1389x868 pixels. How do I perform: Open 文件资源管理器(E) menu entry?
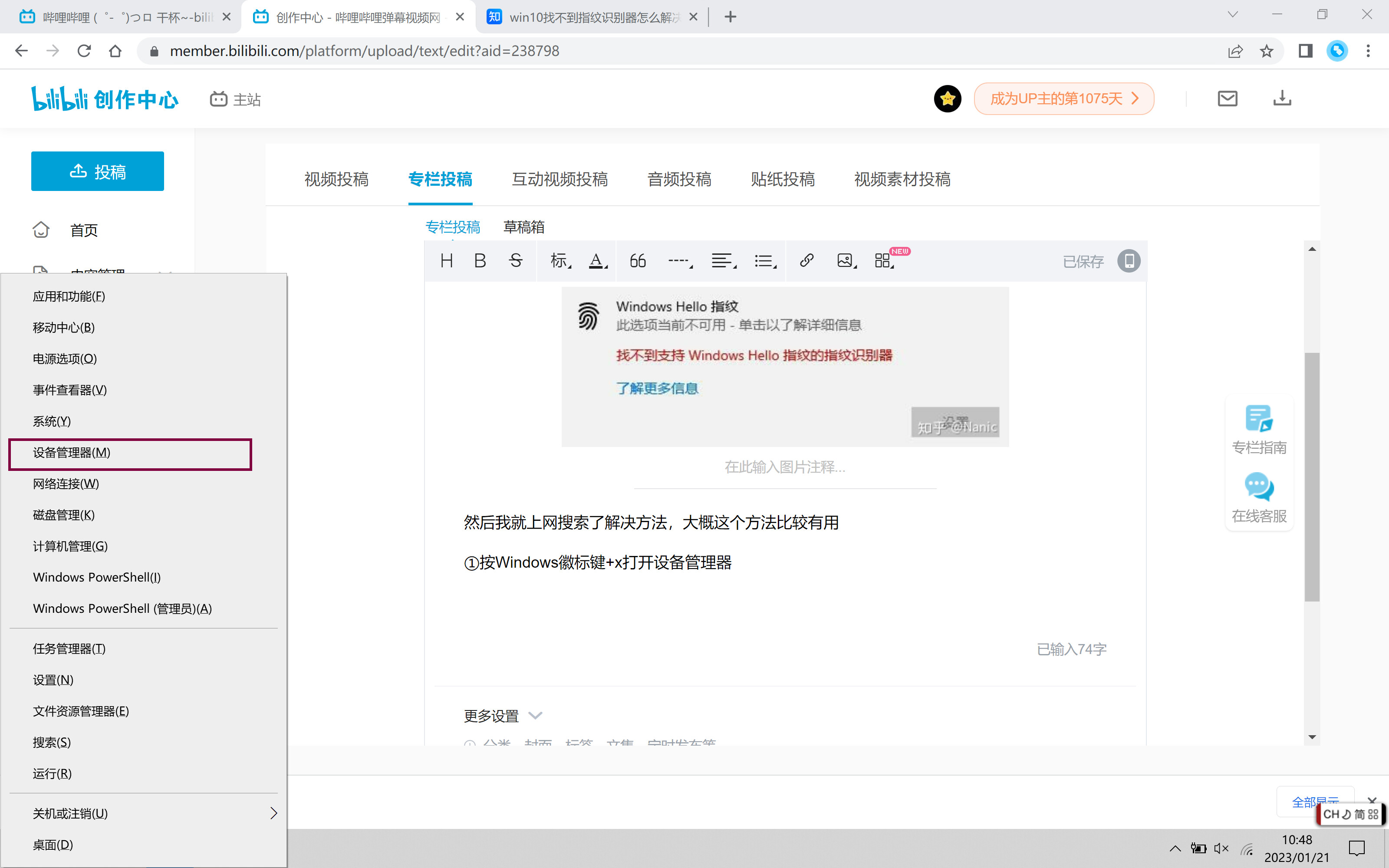(144, 711)
